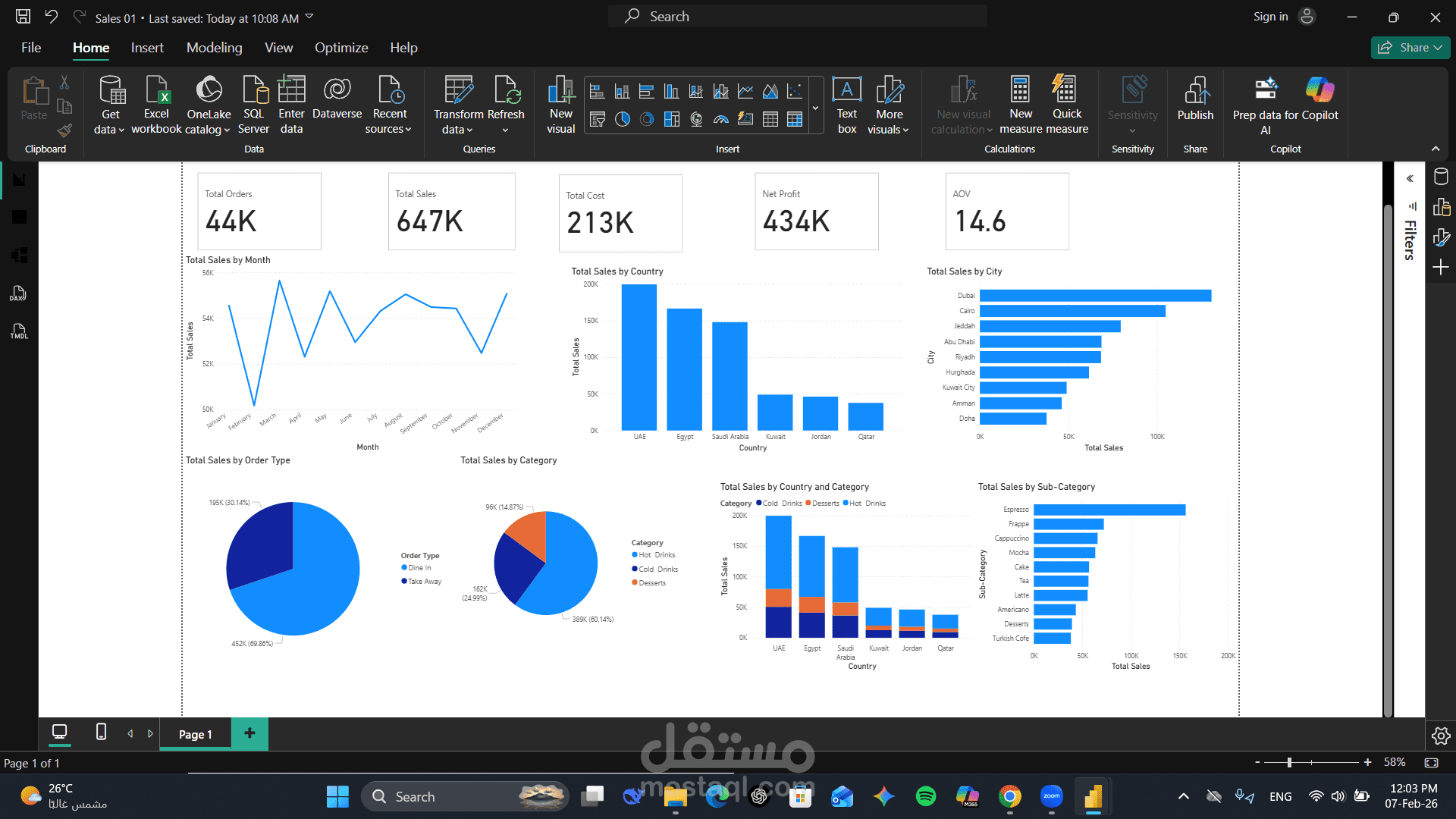The width and height of the screenshot is (1456, 819).
Task: Open the Modeling ribbon tab
Action: coord(214,48)
